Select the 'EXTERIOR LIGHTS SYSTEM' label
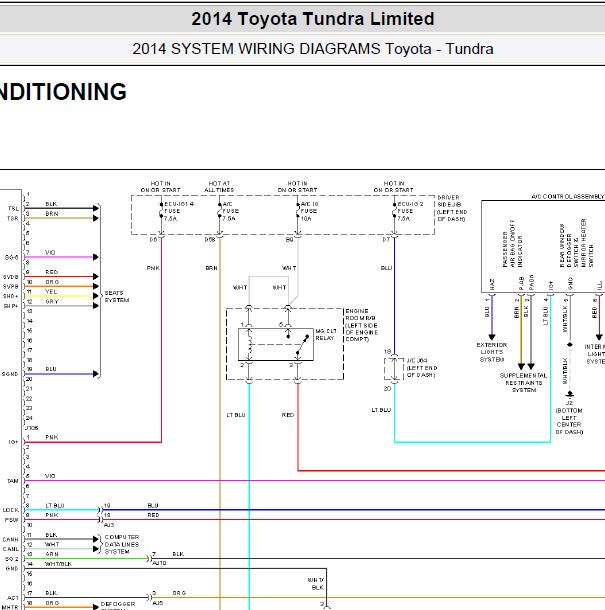 (492, 352)
